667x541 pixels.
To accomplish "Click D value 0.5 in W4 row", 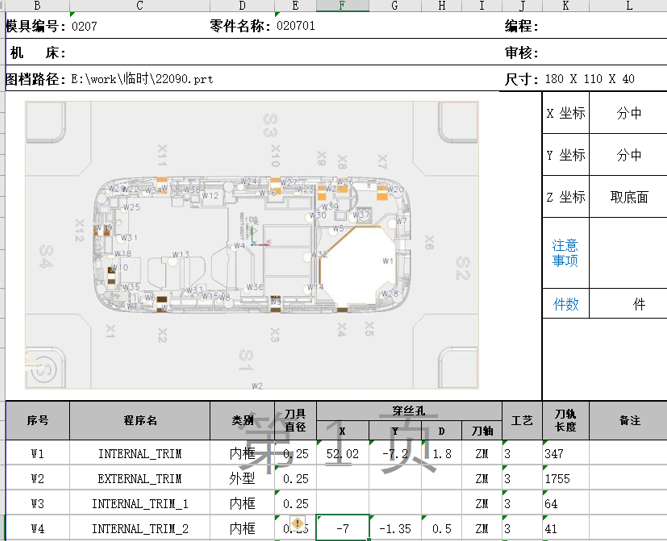I will [x=442, y=529].
